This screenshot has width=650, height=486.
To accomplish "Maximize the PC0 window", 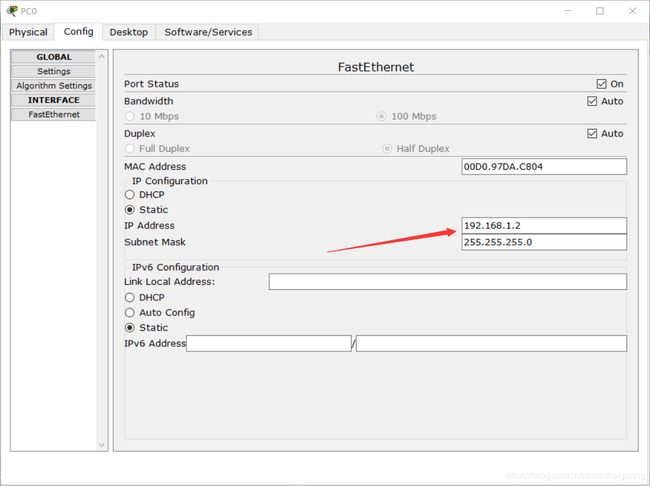I will (599, 11).
